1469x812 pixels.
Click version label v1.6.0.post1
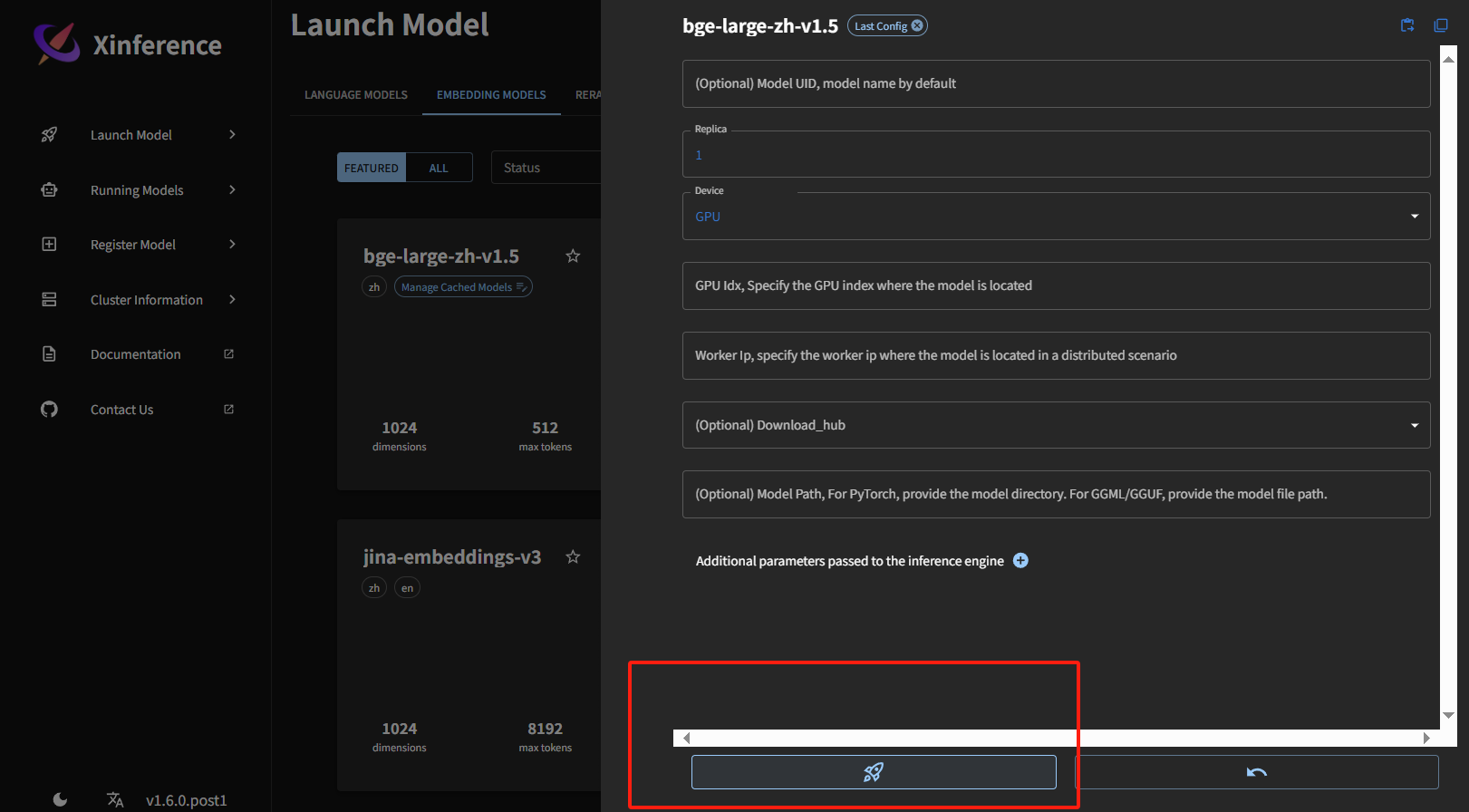point(187,800)
